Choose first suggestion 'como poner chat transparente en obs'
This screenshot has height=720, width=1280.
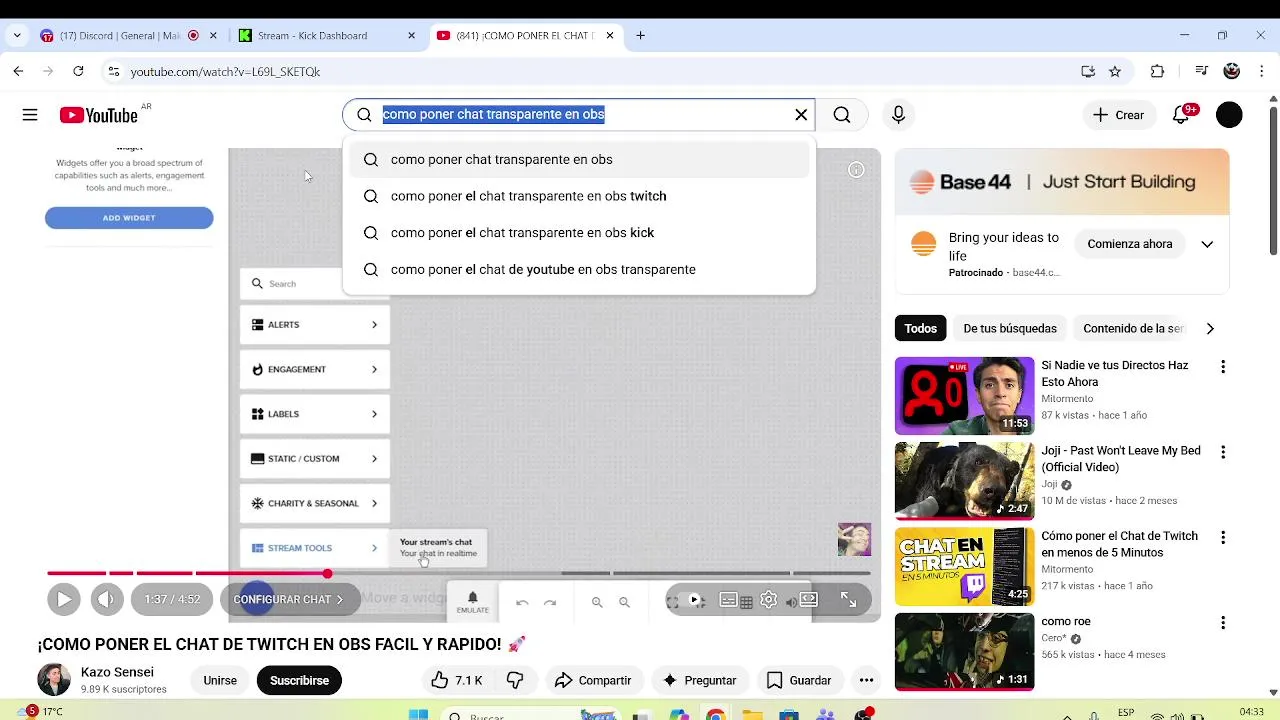[x=579, y=160]
